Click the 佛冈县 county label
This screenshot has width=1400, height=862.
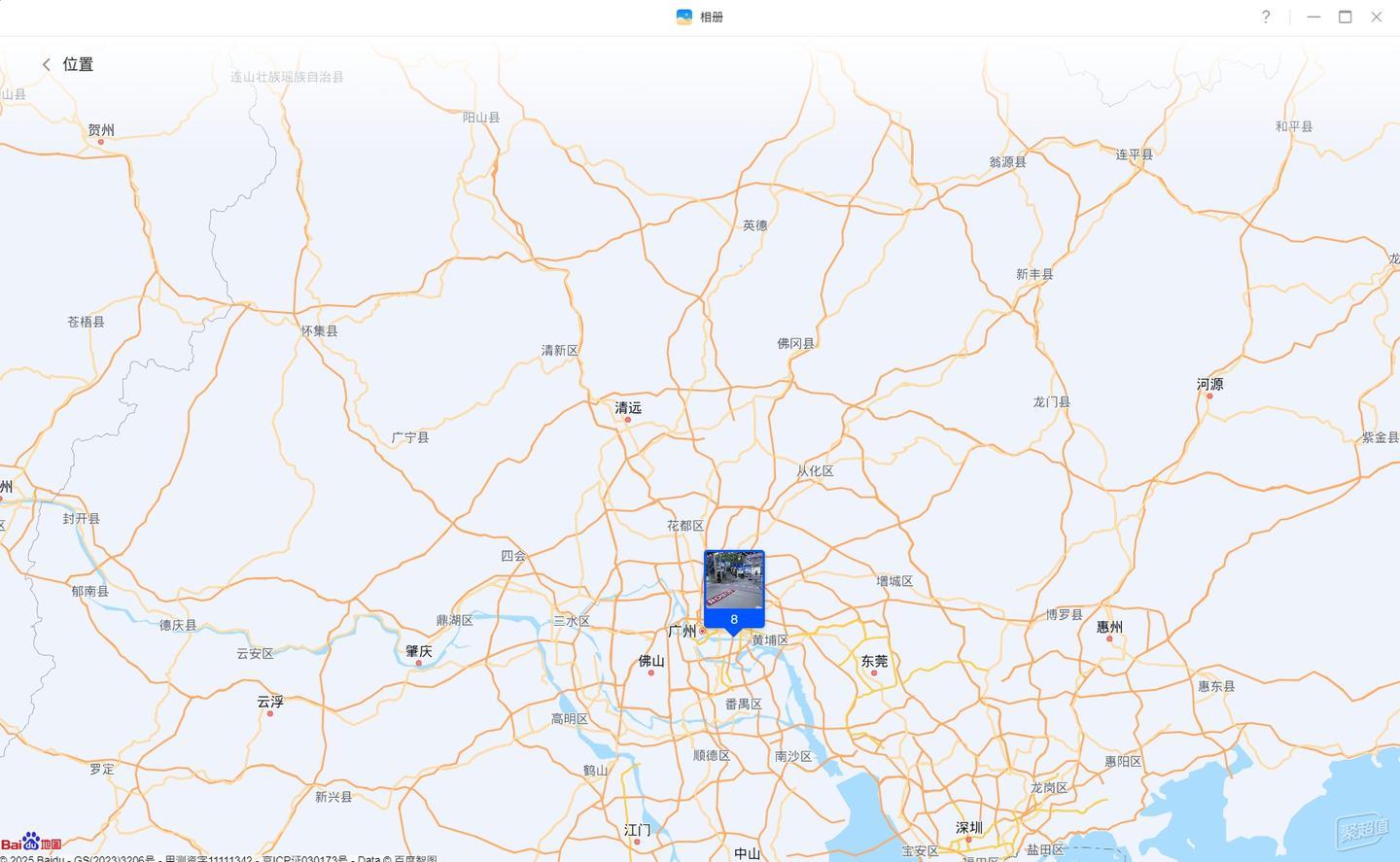click(x=796, y=344)
